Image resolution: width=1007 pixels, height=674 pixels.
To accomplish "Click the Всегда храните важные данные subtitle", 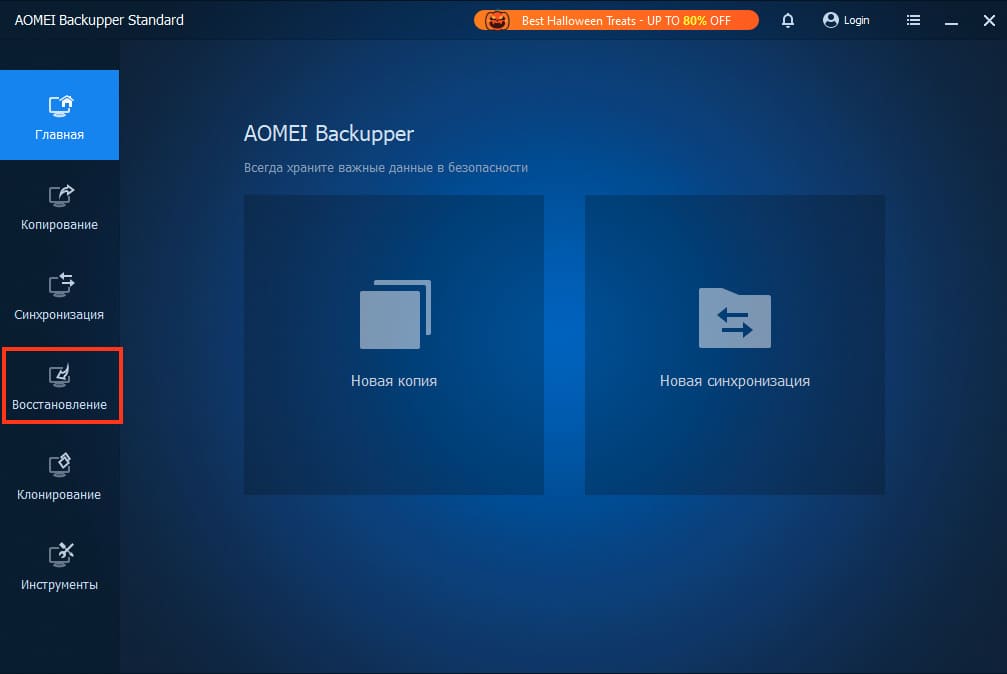I will tap(385, 168).
